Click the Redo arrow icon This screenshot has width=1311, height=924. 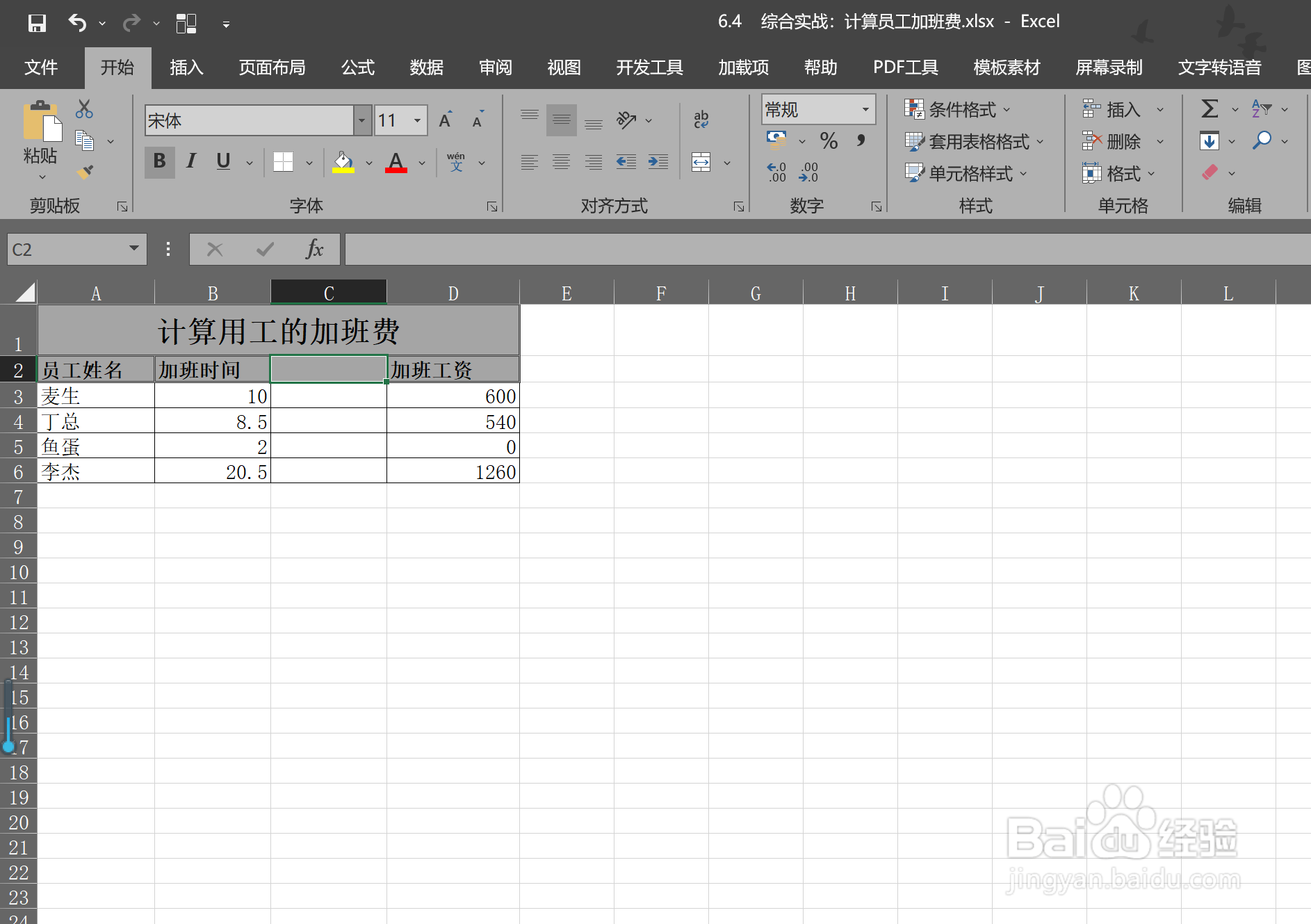pyautogui.click(x=131, y=23)
